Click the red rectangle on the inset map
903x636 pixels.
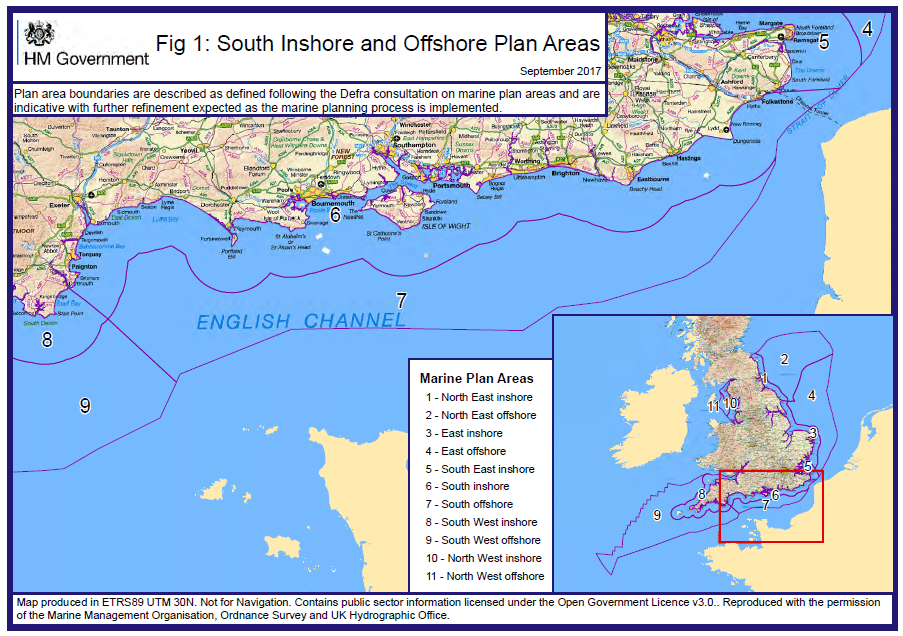coord(771,506)
